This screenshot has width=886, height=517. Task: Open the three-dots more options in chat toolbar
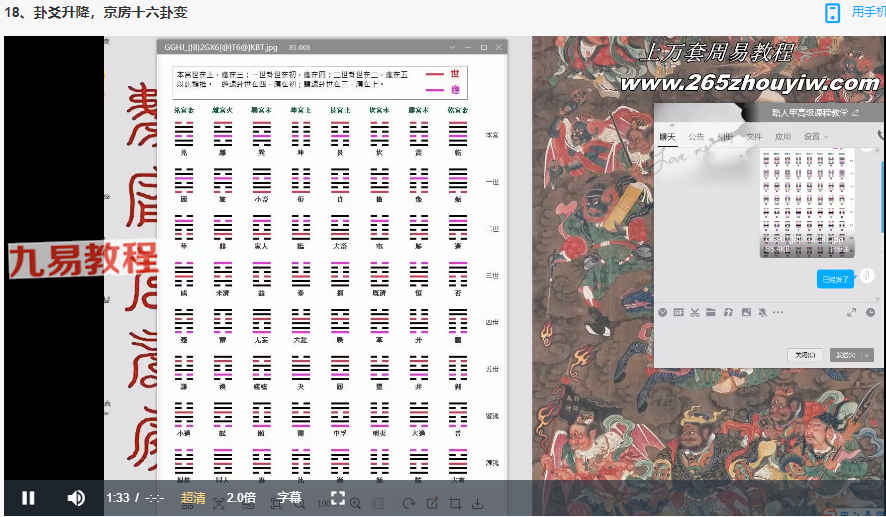(x=778, y=312)
